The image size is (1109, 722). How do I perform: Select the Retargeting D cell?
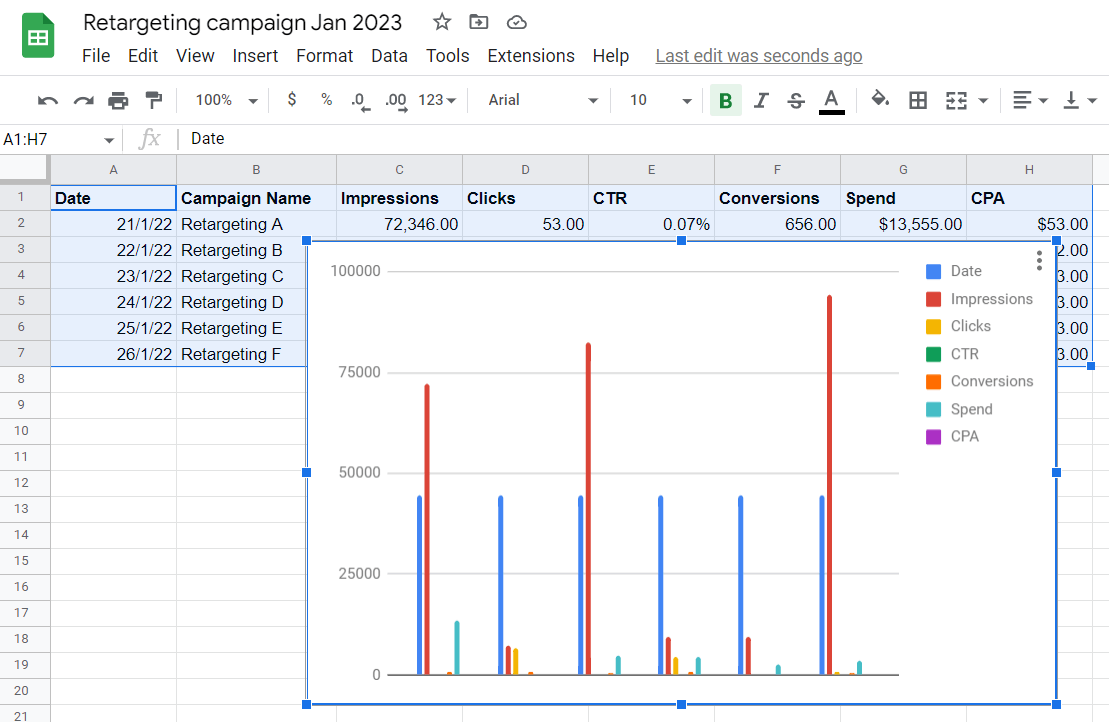click(242, 302)
